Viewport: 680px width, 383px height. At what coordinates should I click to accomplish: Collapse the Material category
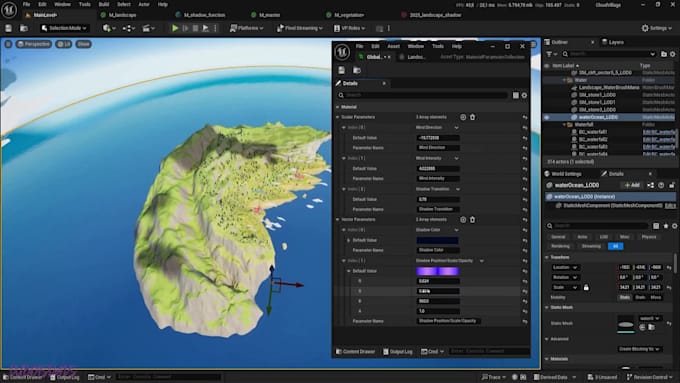[x=338, y=107]
